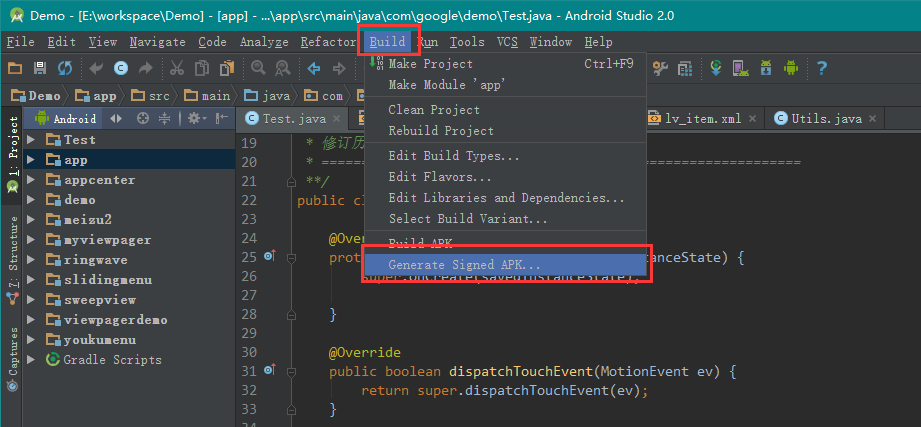Viewport: 921px width, 427px height.
Task: Navigate Forward with the right arrow icon
Action: click(339, 69)
